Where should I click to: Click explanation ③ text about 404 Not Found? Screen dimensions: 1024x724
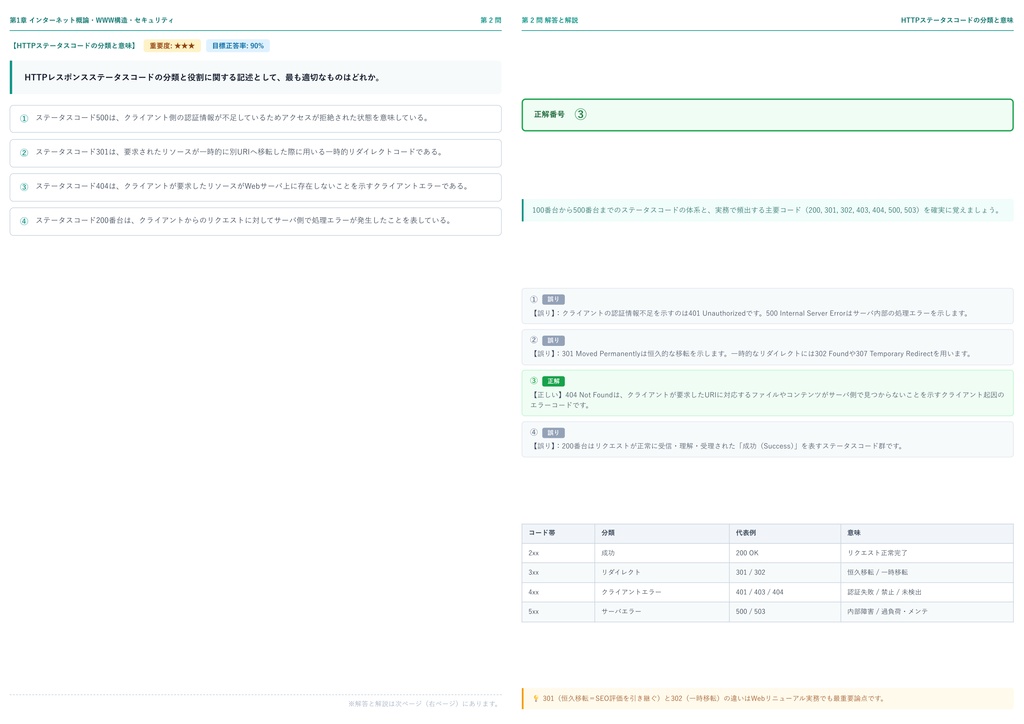pyautogui.click(x=767, y=400)
